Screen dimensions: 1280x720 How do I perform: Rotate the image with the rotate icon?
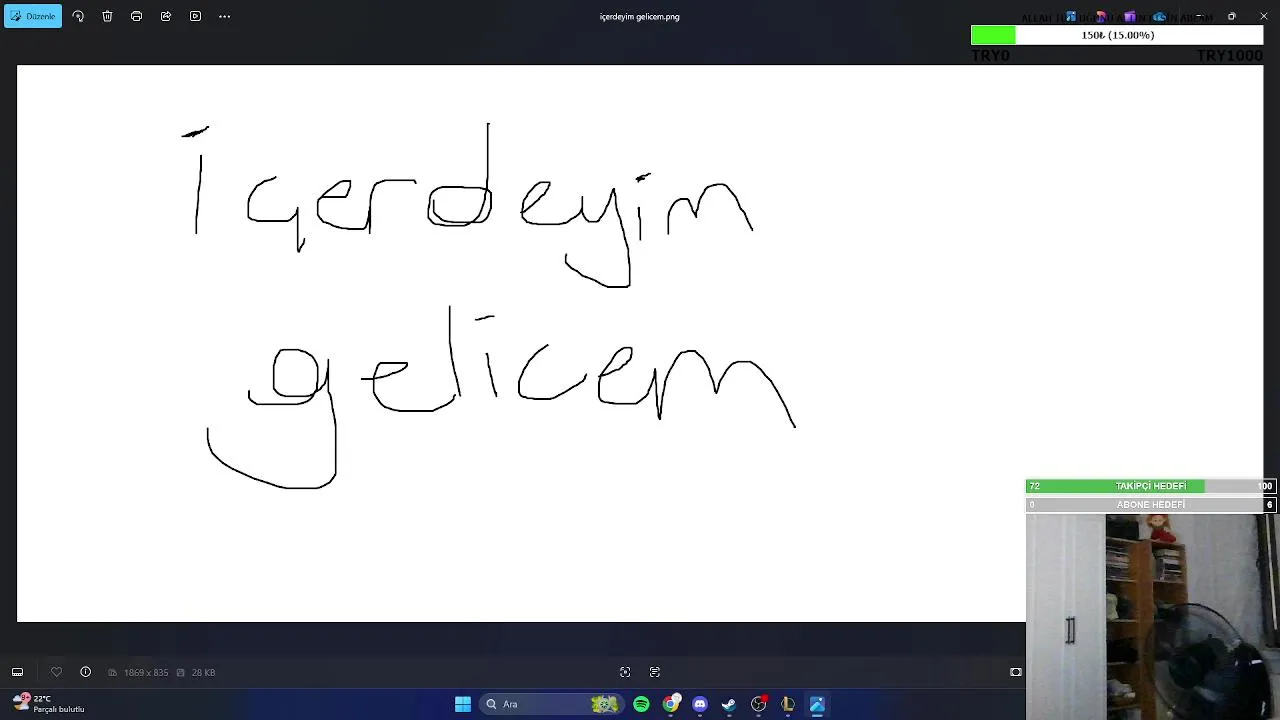click(x=78, y=16)
